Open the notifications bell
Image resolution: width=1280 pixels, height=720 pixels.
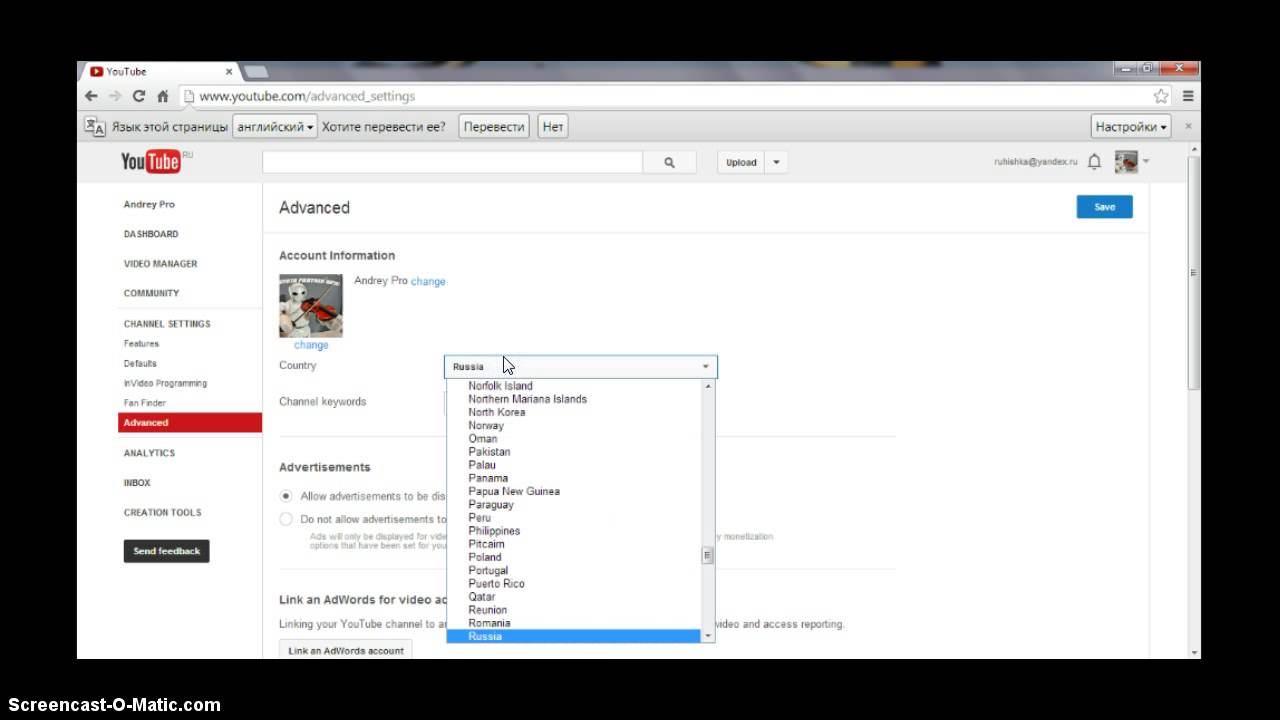1094,162
